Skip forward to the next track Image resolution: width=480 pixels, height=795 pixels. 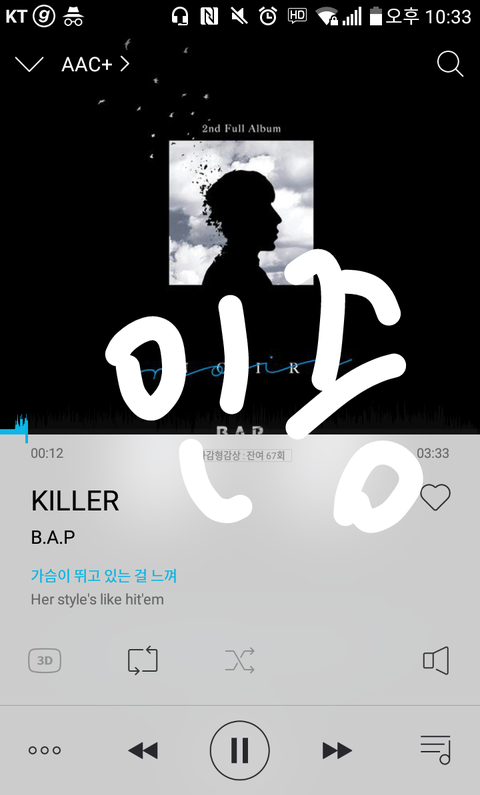coord(337,750)
